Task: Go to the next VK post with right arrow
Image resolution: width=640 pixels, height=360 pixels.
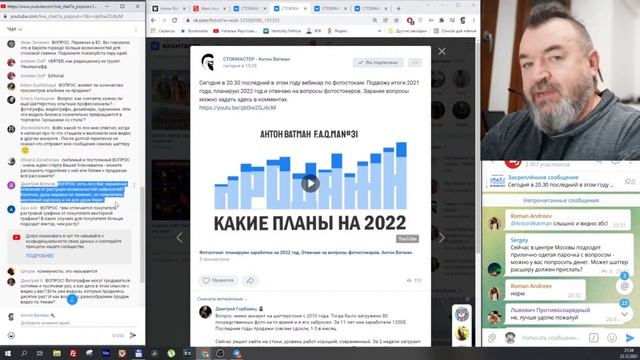Action: (442, 238)
